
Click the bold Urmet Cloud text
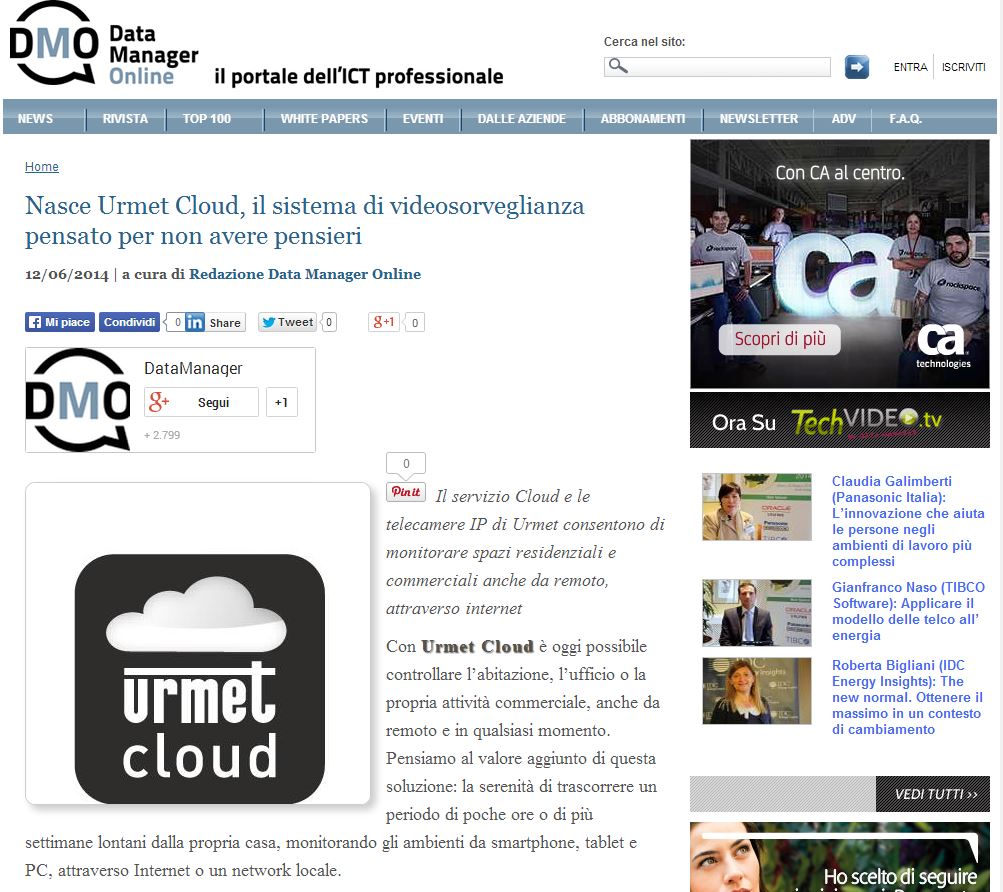point(477,646)
